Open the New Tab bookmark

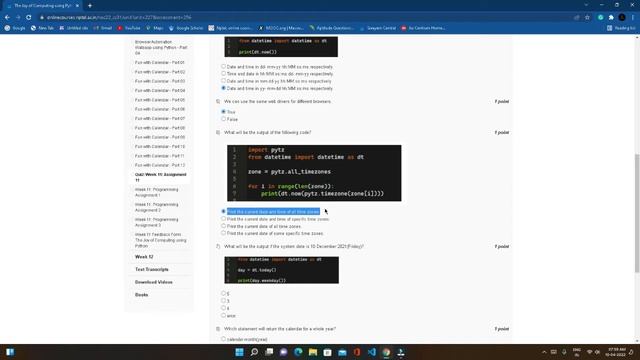pyautogui.click(x=42, y=28)
